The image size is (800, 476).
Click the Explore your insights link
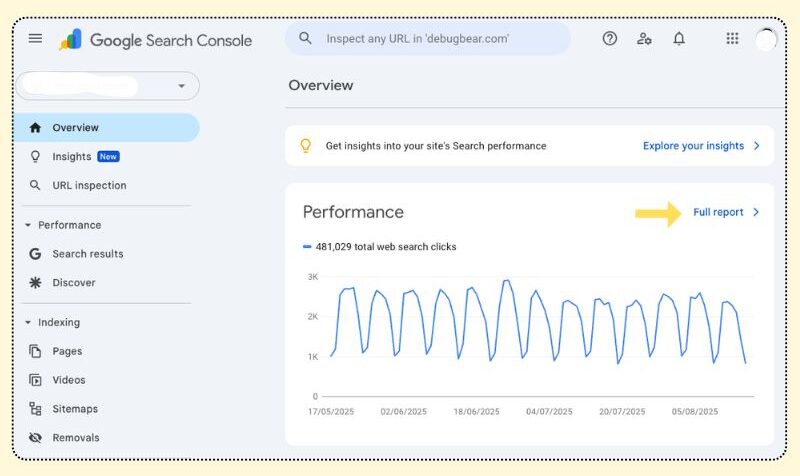click(x=693, y=146)
